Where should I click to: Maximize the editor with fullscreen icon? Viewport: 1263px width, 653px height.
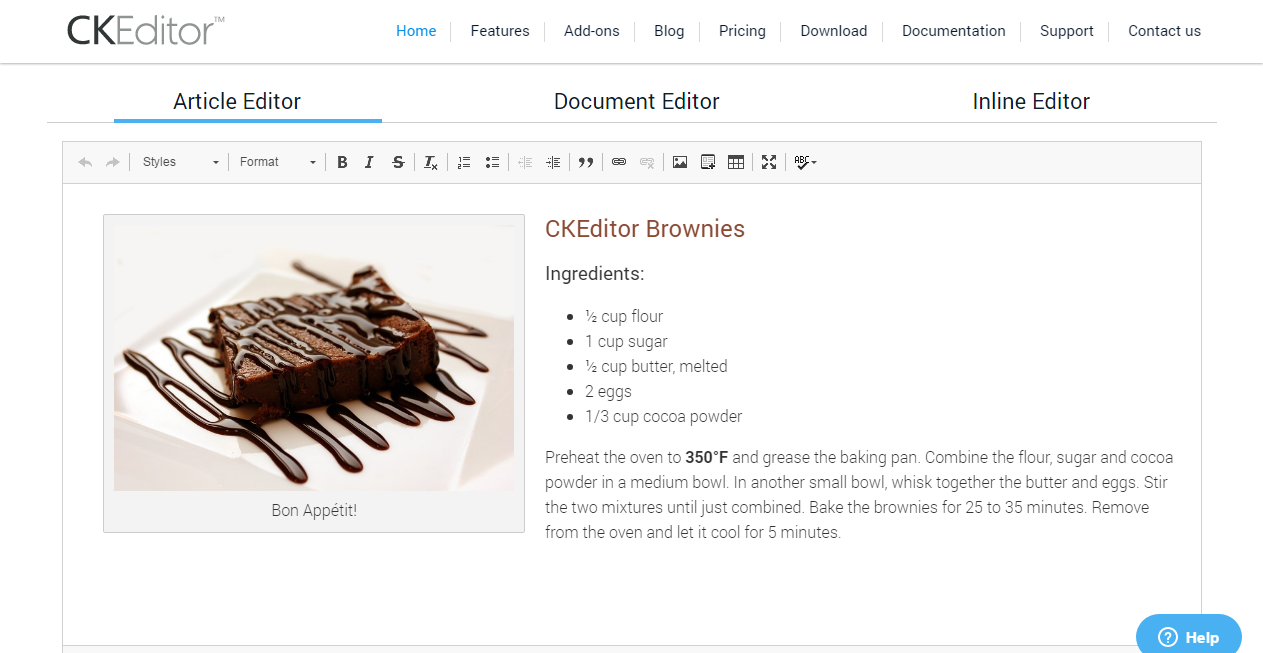pyautogui.click(x=769, y=162)
